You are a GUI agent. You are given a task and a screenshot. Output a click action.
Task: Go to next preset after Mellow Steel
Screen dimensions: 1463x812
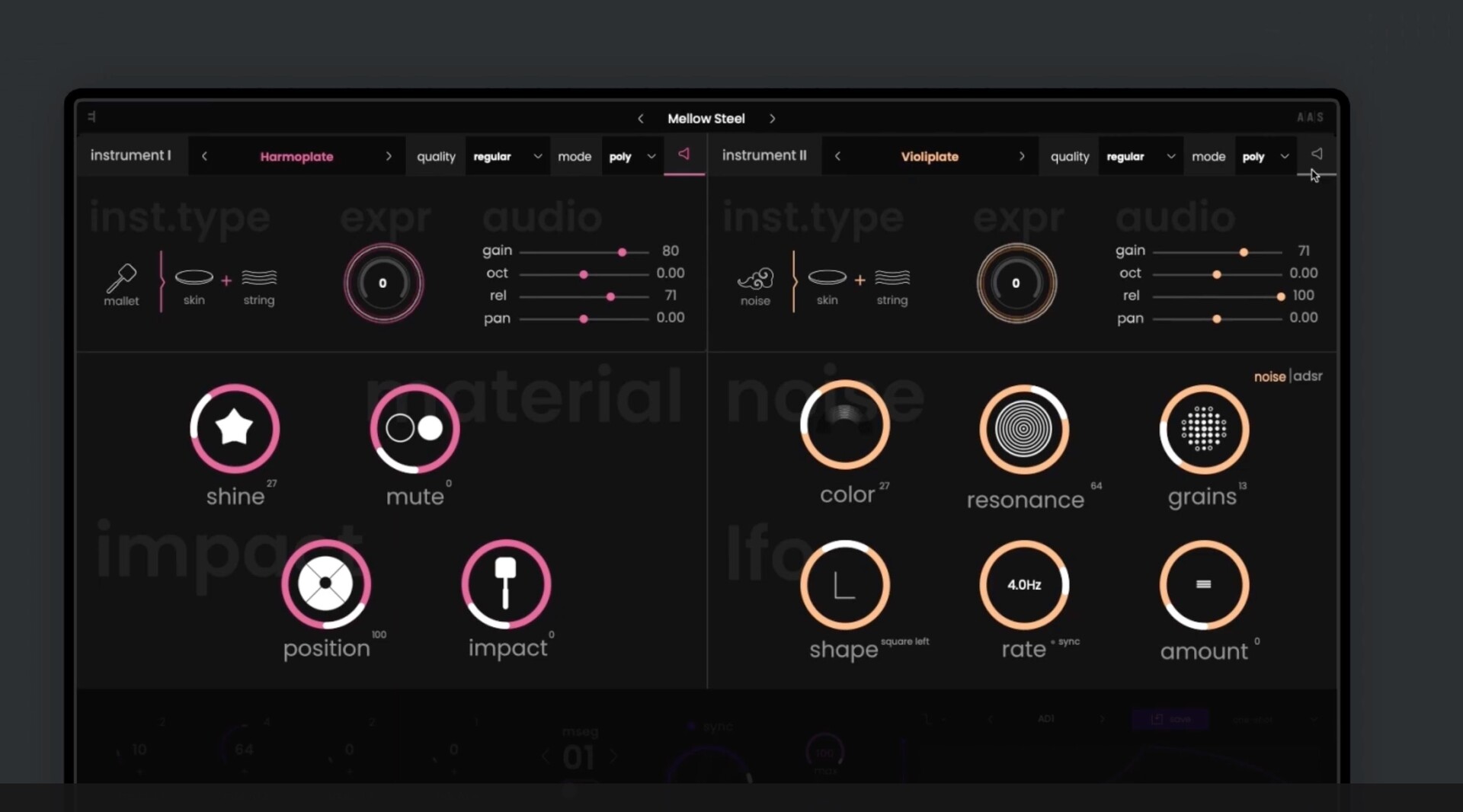772,119
